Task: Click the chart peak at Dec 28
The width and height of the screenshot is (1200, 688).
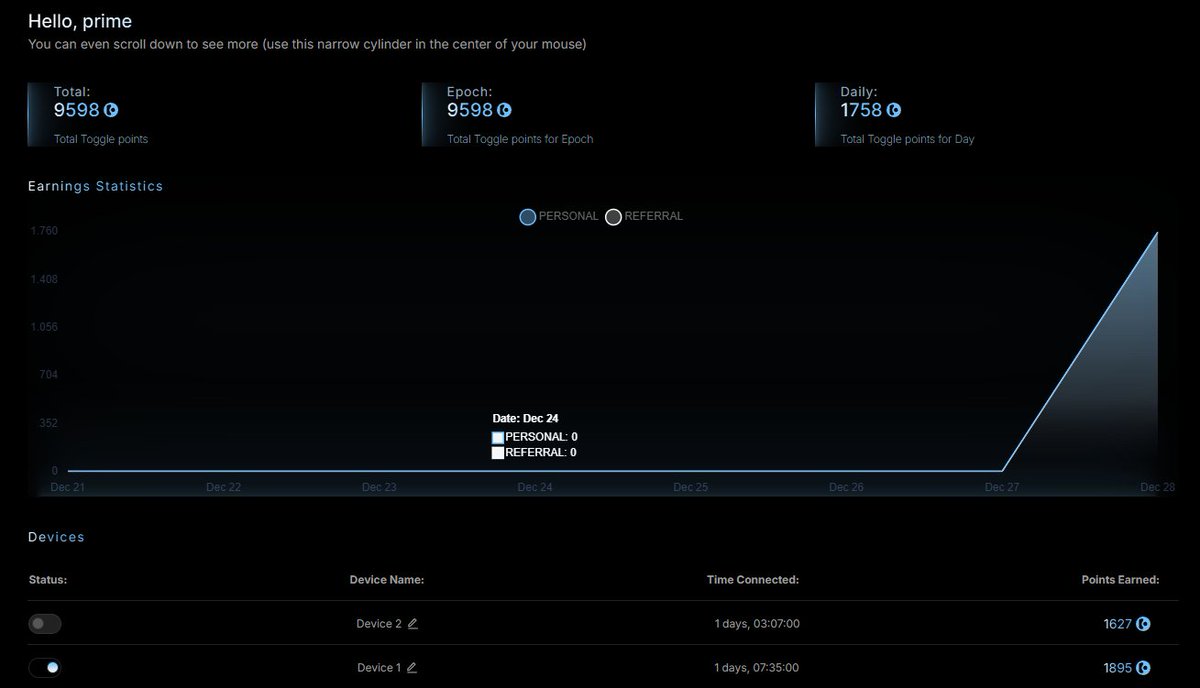Action: pyautogui.click(x=1156, y=233)
